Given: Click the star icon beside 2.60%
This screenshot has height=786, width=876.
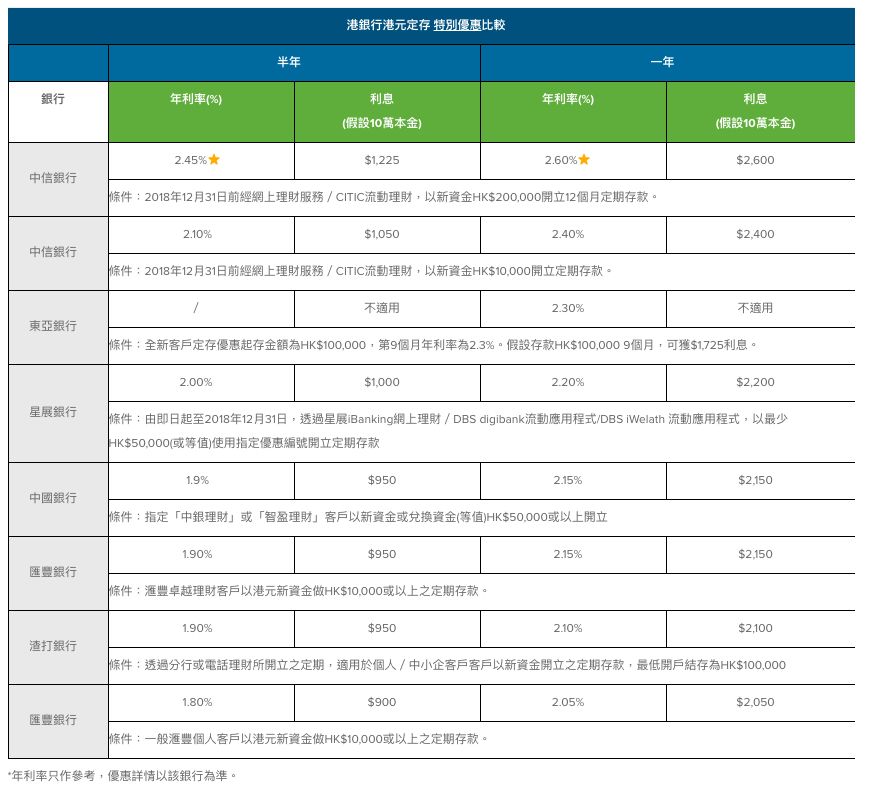Looking at the screenshot, I should pos(584,160).
